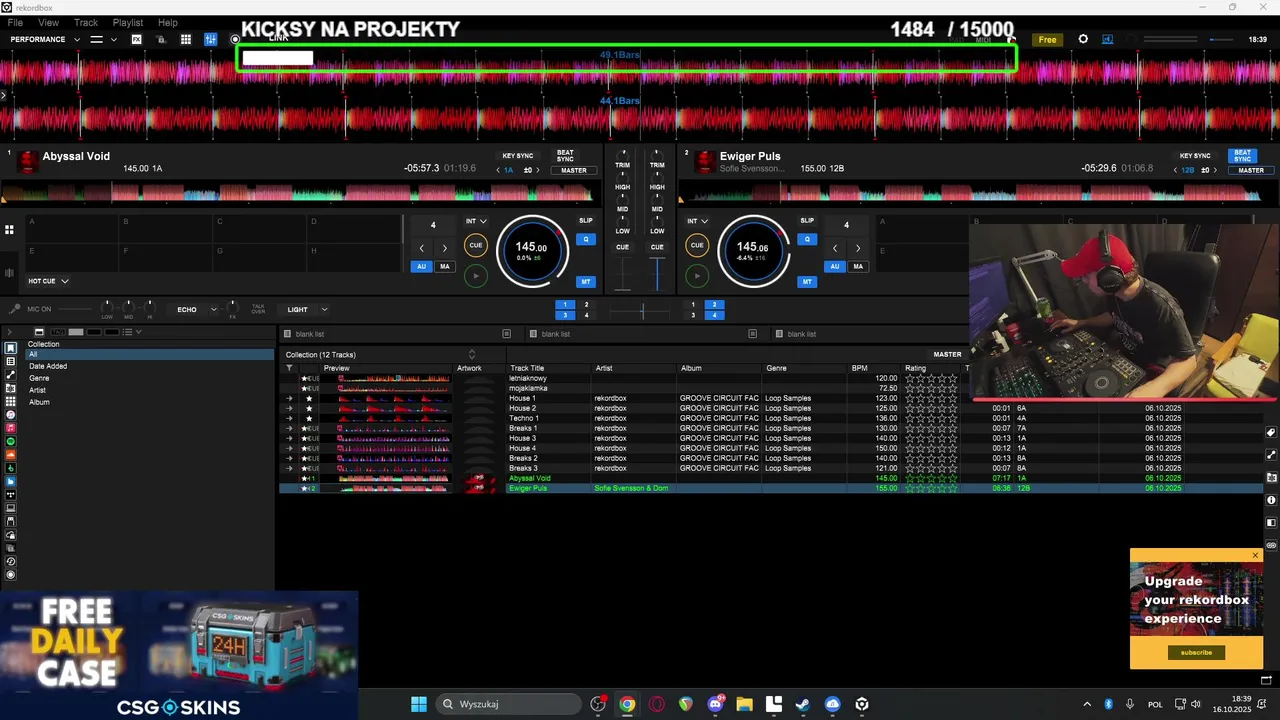This screenshot has width=1280, height=720.
Task: Toggle headphone CUE on mixer channel 1
Action: coord(622,247)
